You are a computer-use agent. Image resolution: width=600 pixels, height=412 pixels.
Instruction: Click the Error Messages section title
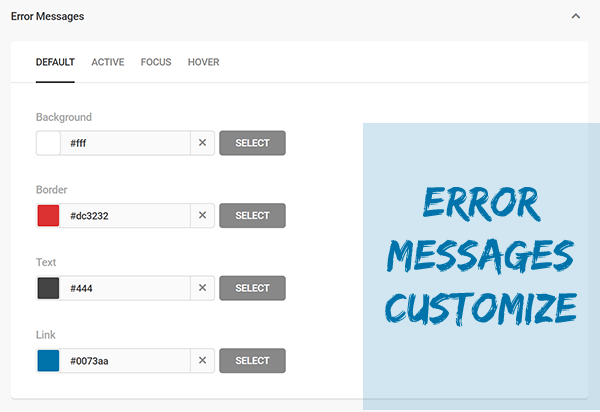tap(47, 16)
